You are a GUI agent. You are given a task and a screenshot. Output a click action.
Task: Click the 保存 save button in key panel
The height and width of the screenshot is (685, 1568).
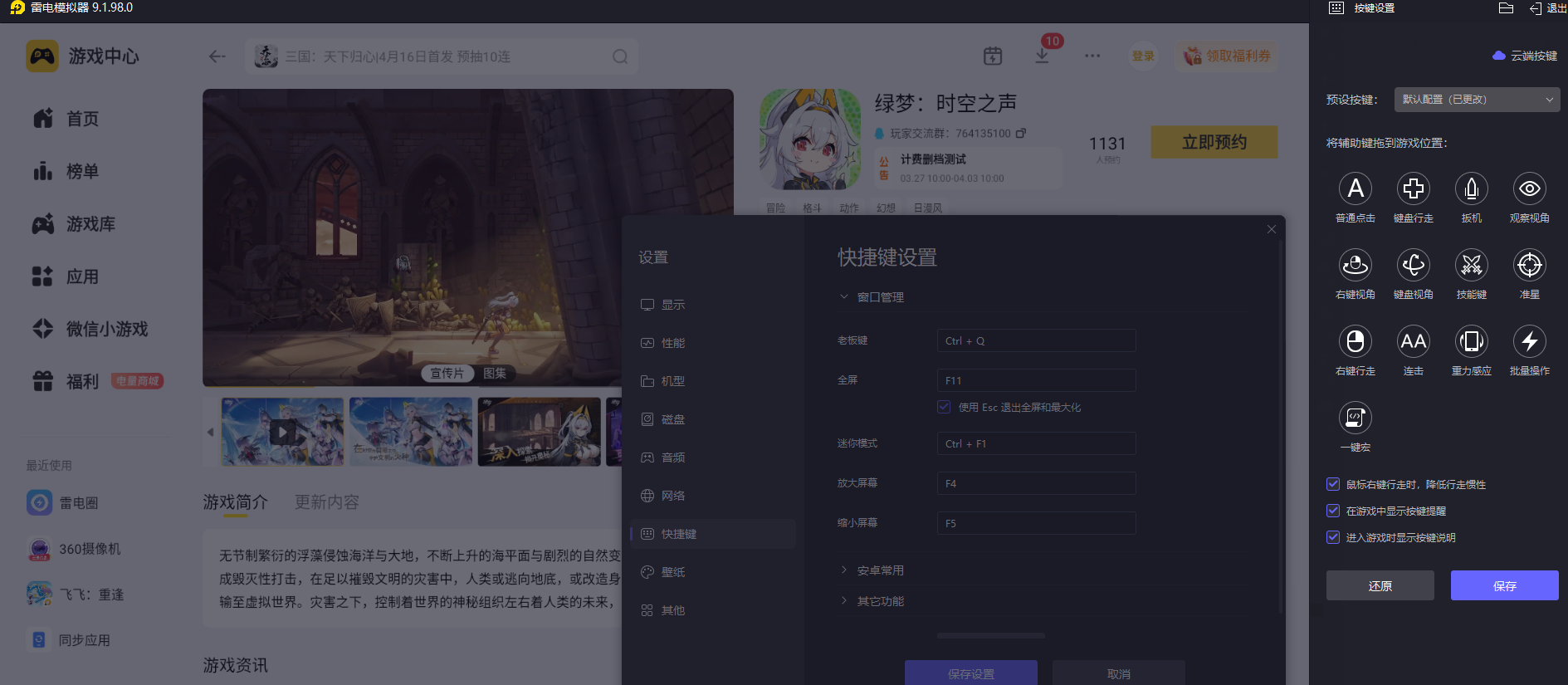click(1505, 585)
